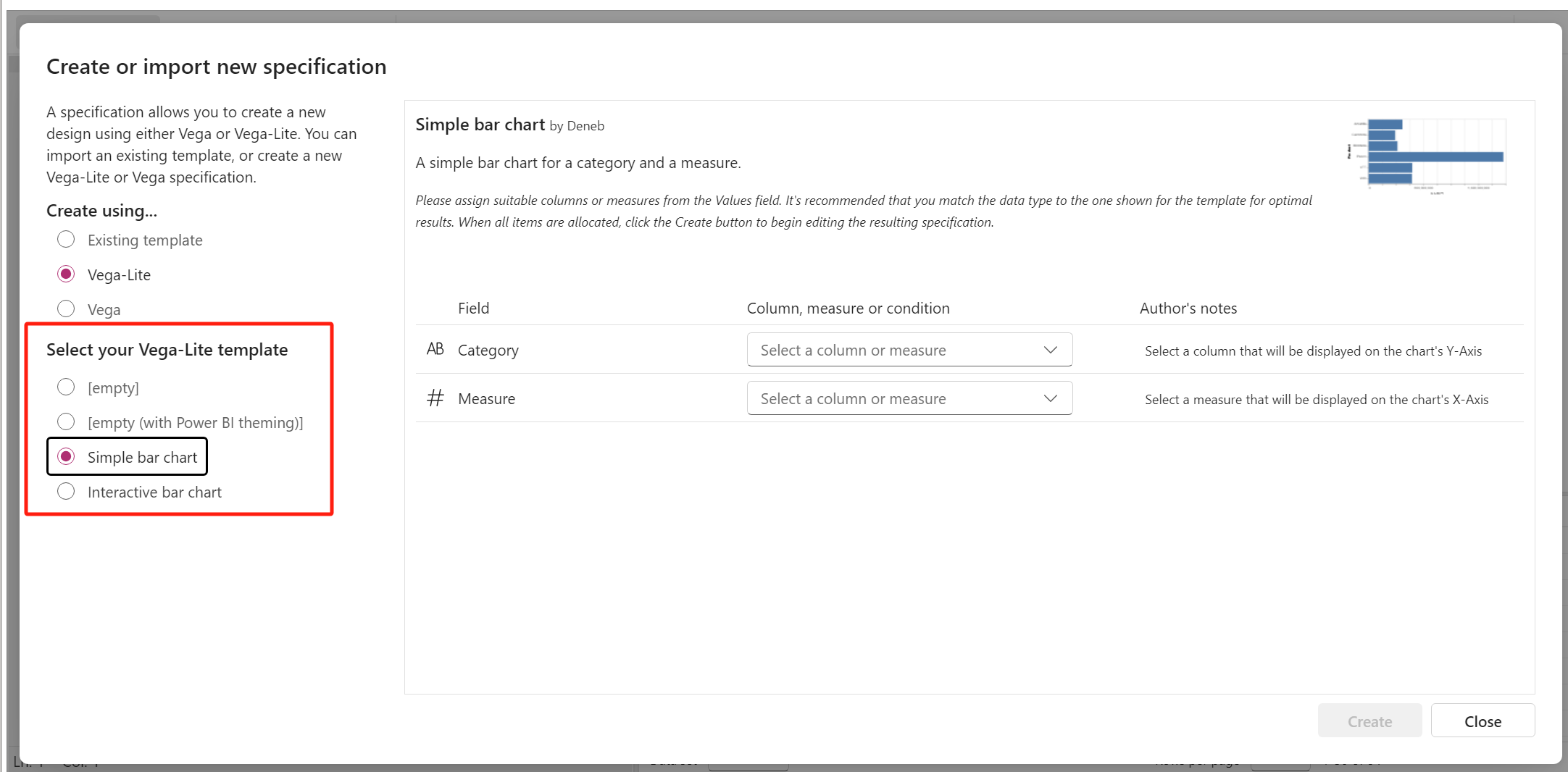Click the Author's notes column header
The image size is (1568, 772).
[x=1188, y=309]
